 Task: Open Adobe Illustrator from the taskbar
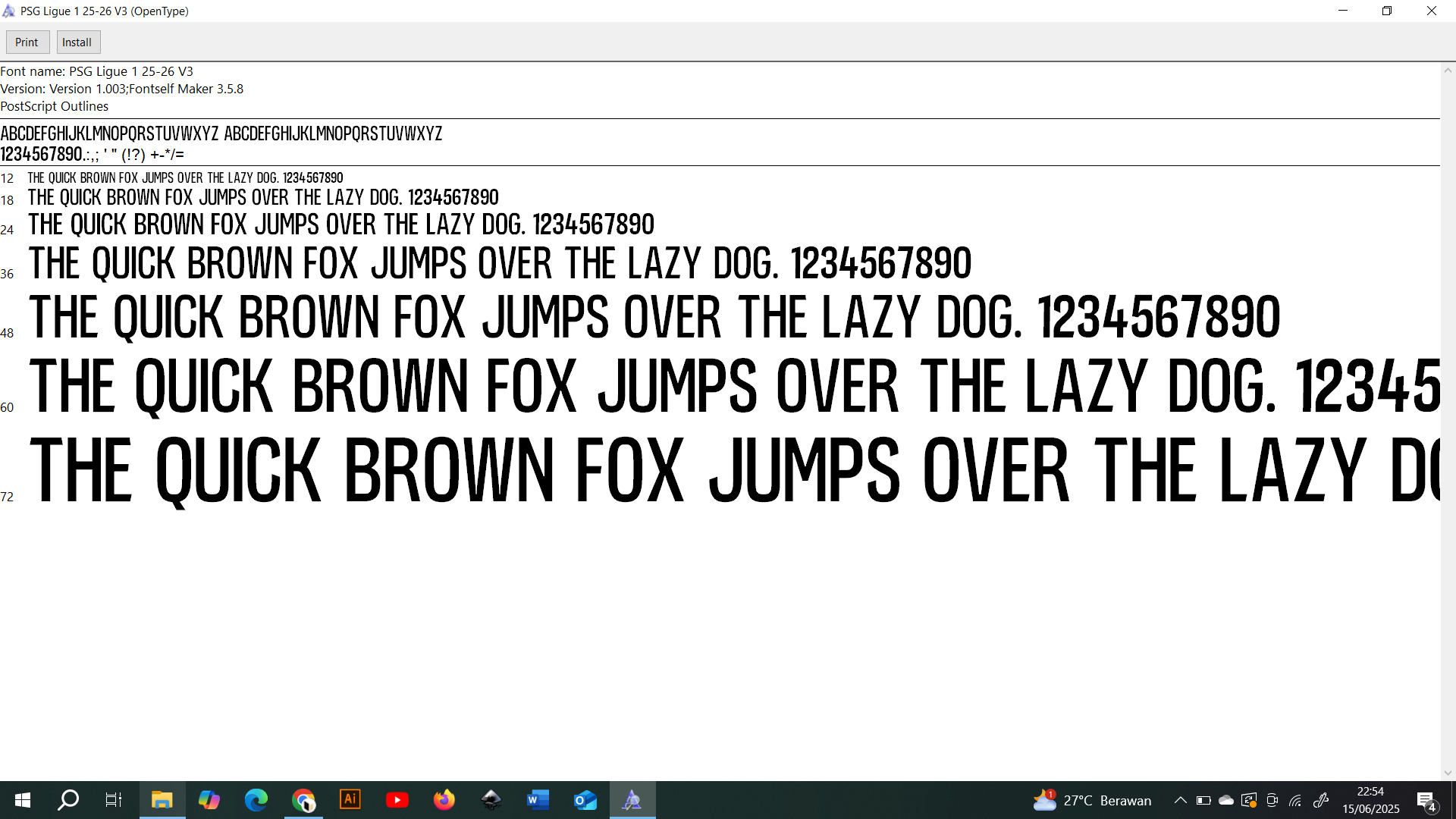coord(350,800)
